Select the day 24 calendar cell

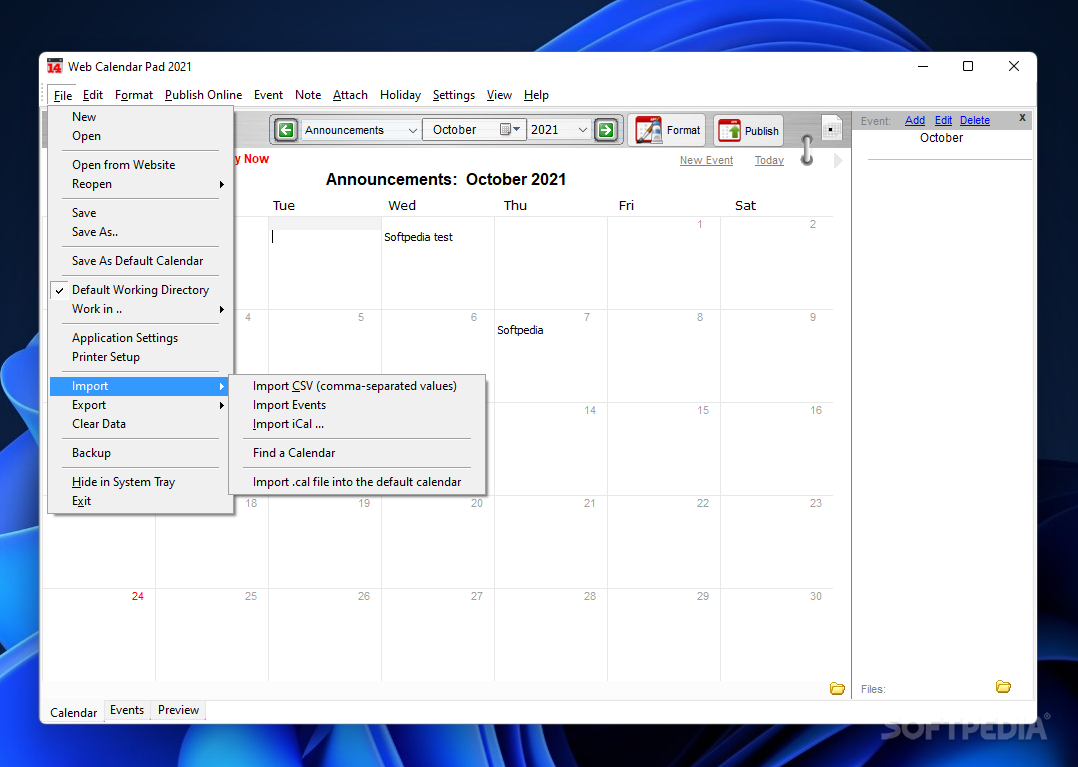pyautogui.click(x=99, y=635)
